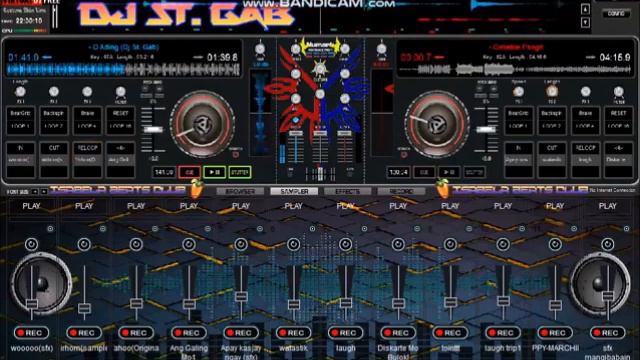Screen dimensions: 640x360
Task: Click loop-mode icon above wooooo(sfx) sample
Action: pyautogui.click(x=31, y=244)
